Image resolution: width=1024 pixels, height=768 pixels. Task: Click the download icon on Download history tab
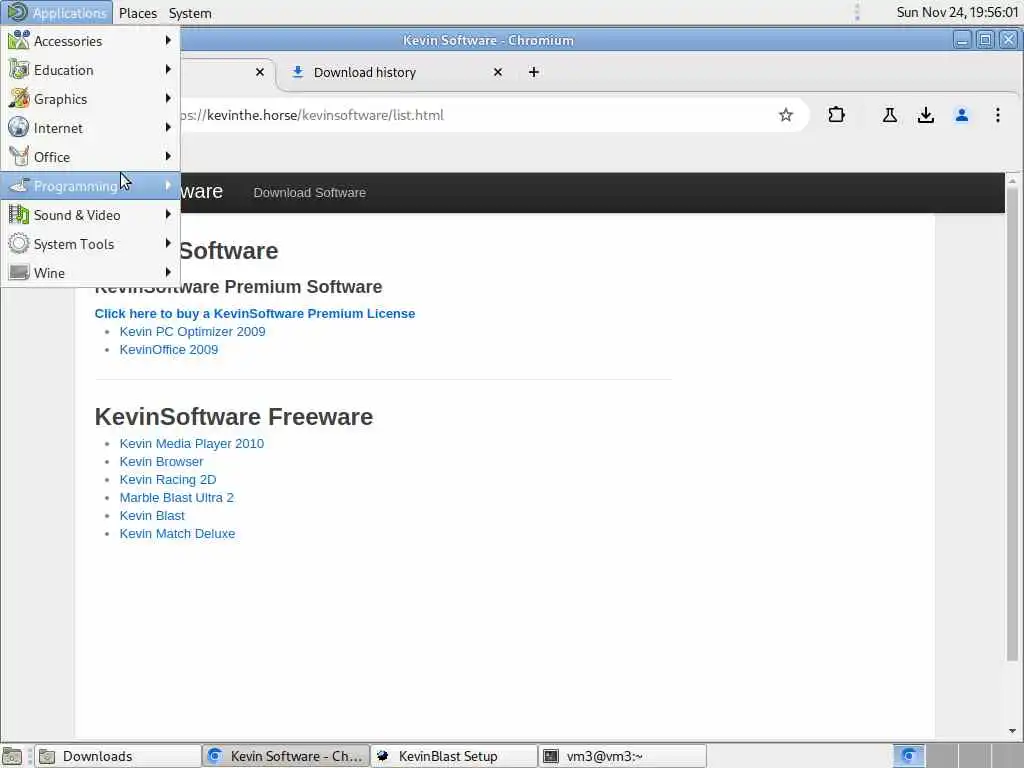[x=297, y=72]
